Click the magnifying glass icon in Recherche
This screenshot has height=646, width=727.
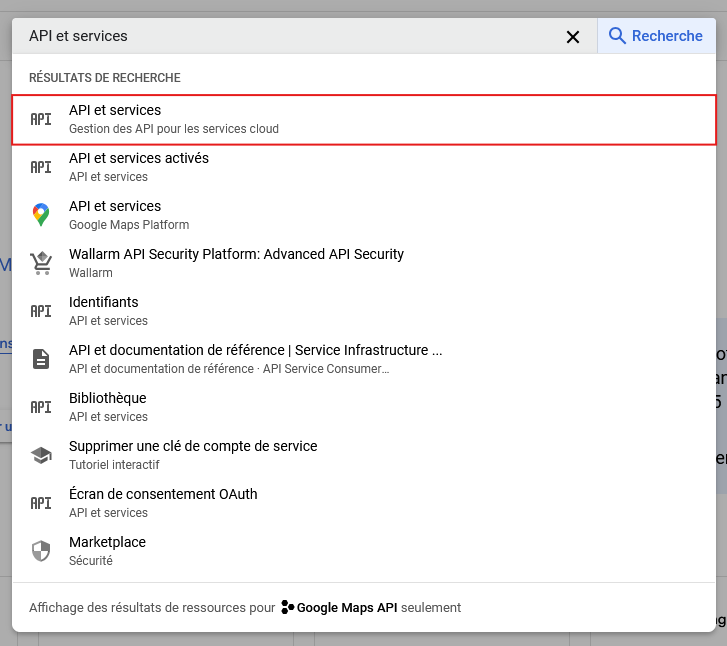click(x=617, y=36)
